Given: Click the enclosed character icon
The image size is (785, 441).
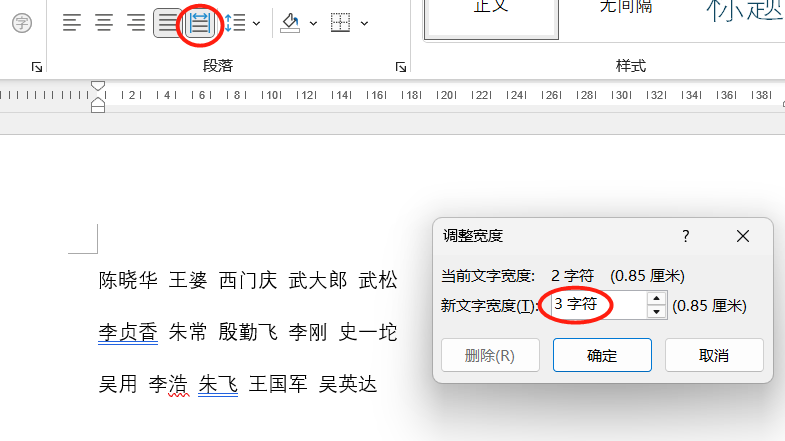Looking at the screenshot, I should (22, 23).
